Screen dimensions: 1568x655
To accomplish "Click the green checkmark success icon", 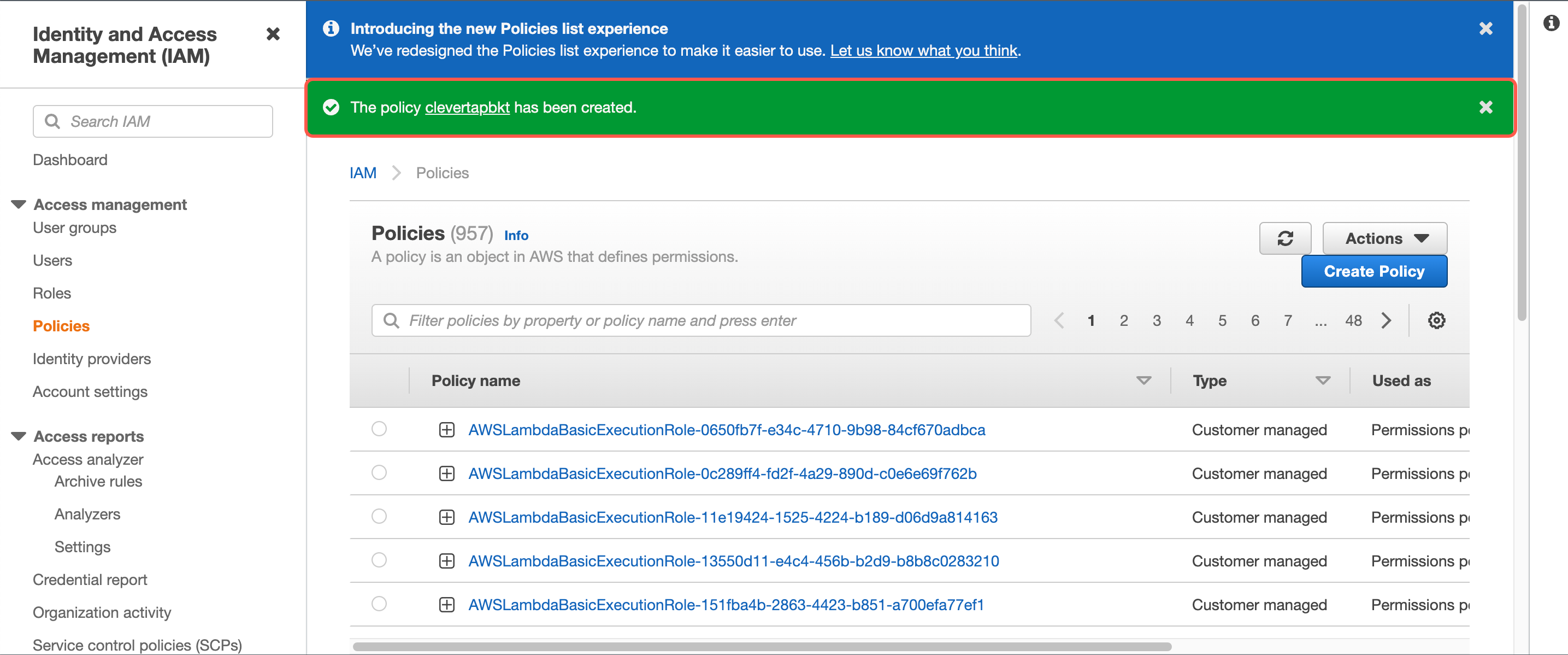I will coord(331,107).
